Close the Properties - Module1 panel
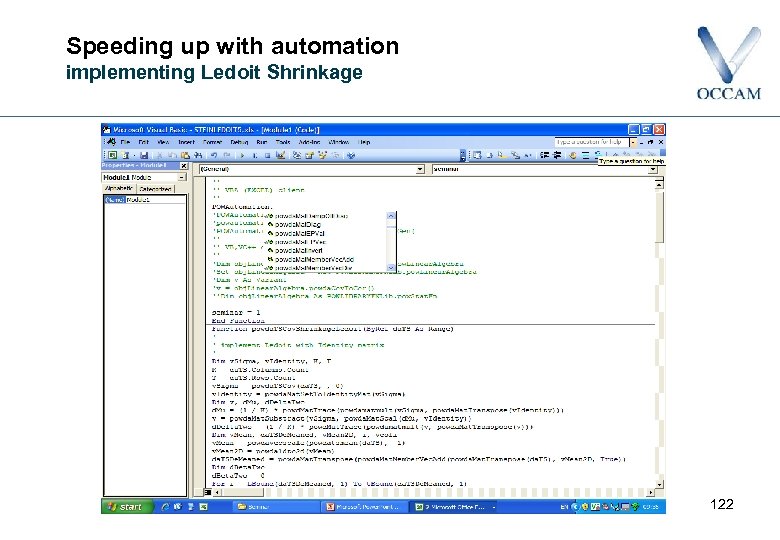 pos(184,166)
